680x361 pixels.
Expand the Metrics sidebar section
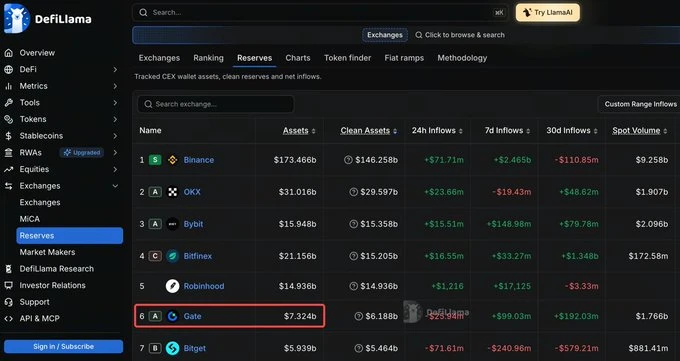click(x=115, y=86)
